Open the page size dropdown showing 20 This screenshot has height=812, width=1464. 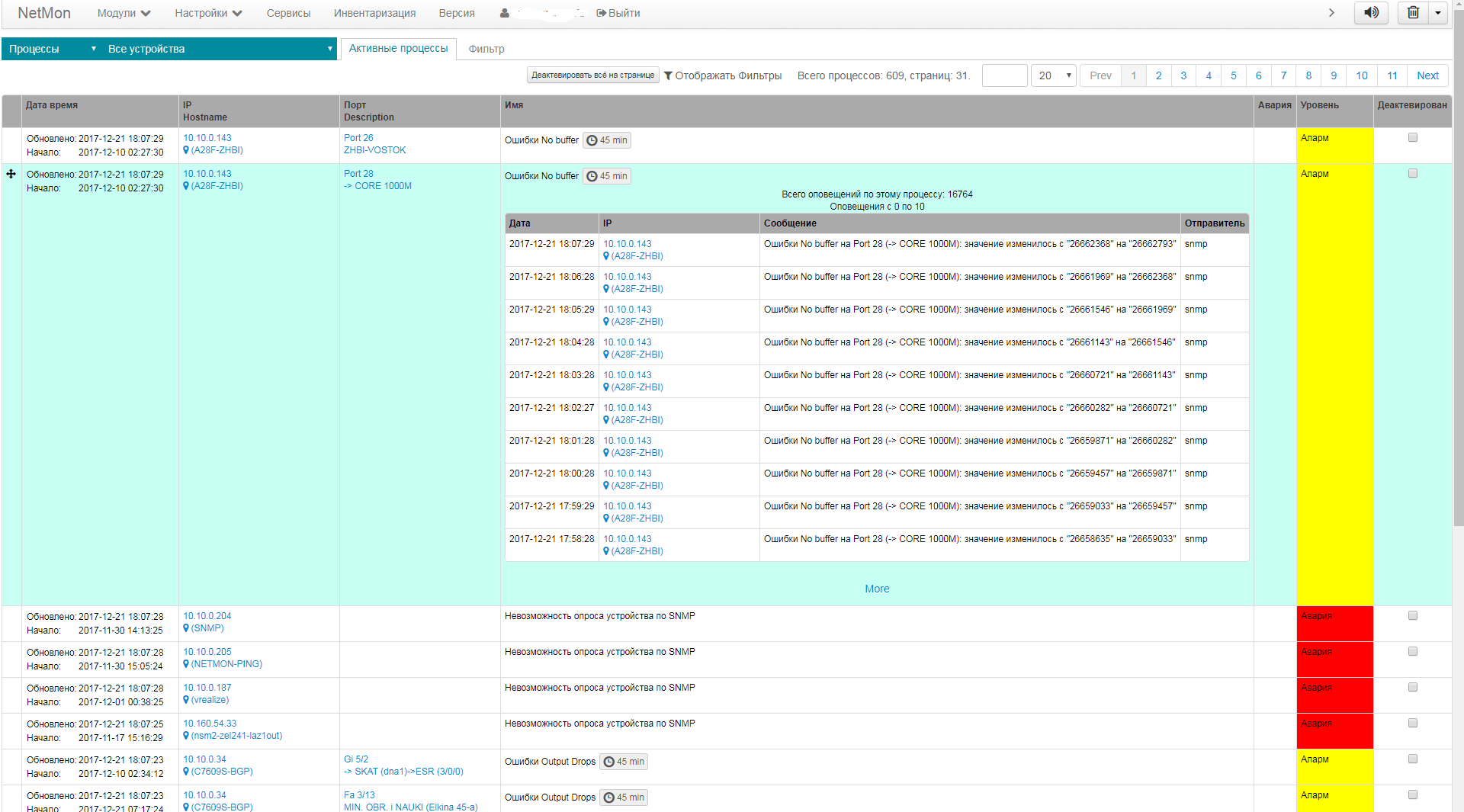[x=1053, y=75]
